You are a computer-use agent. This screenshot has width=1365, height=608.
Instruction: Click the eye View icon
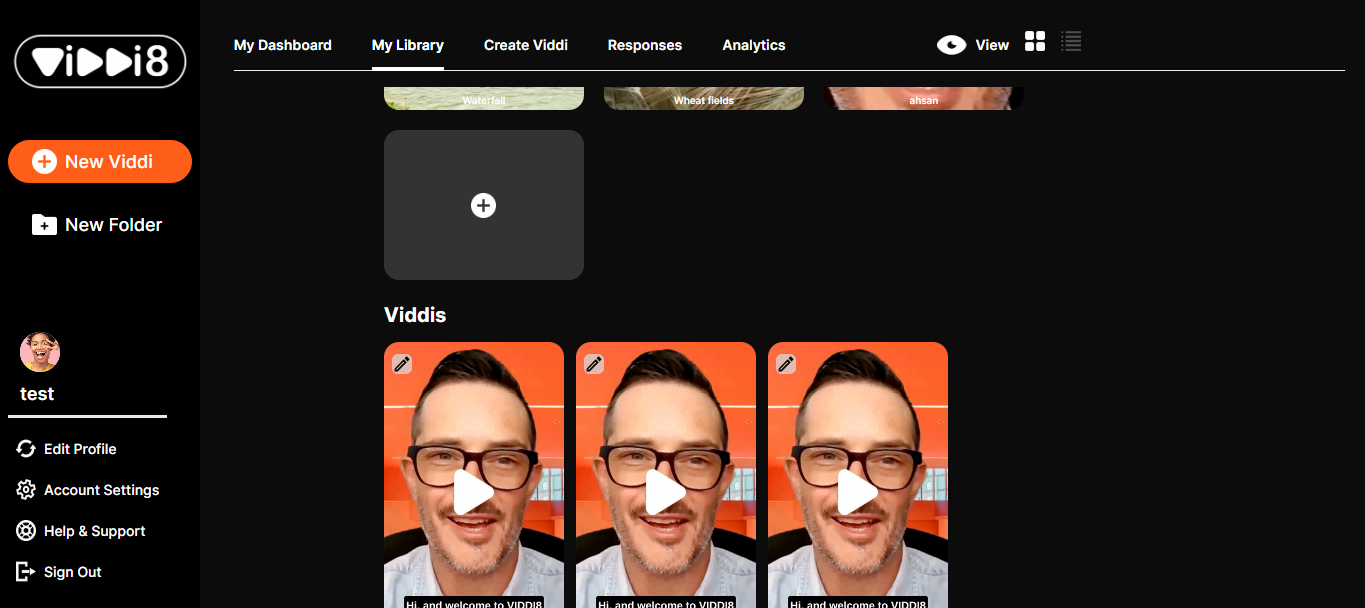(x=951, y=45)
